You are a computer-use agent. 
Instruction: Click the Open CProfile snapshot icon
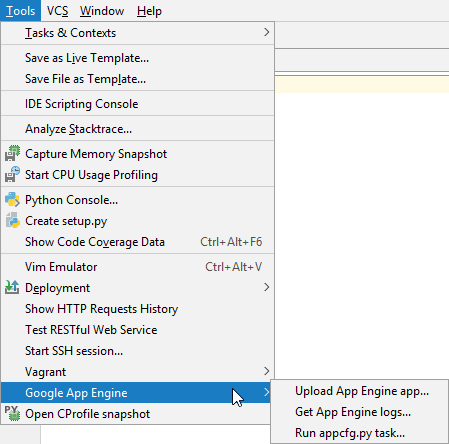(12, 413)
